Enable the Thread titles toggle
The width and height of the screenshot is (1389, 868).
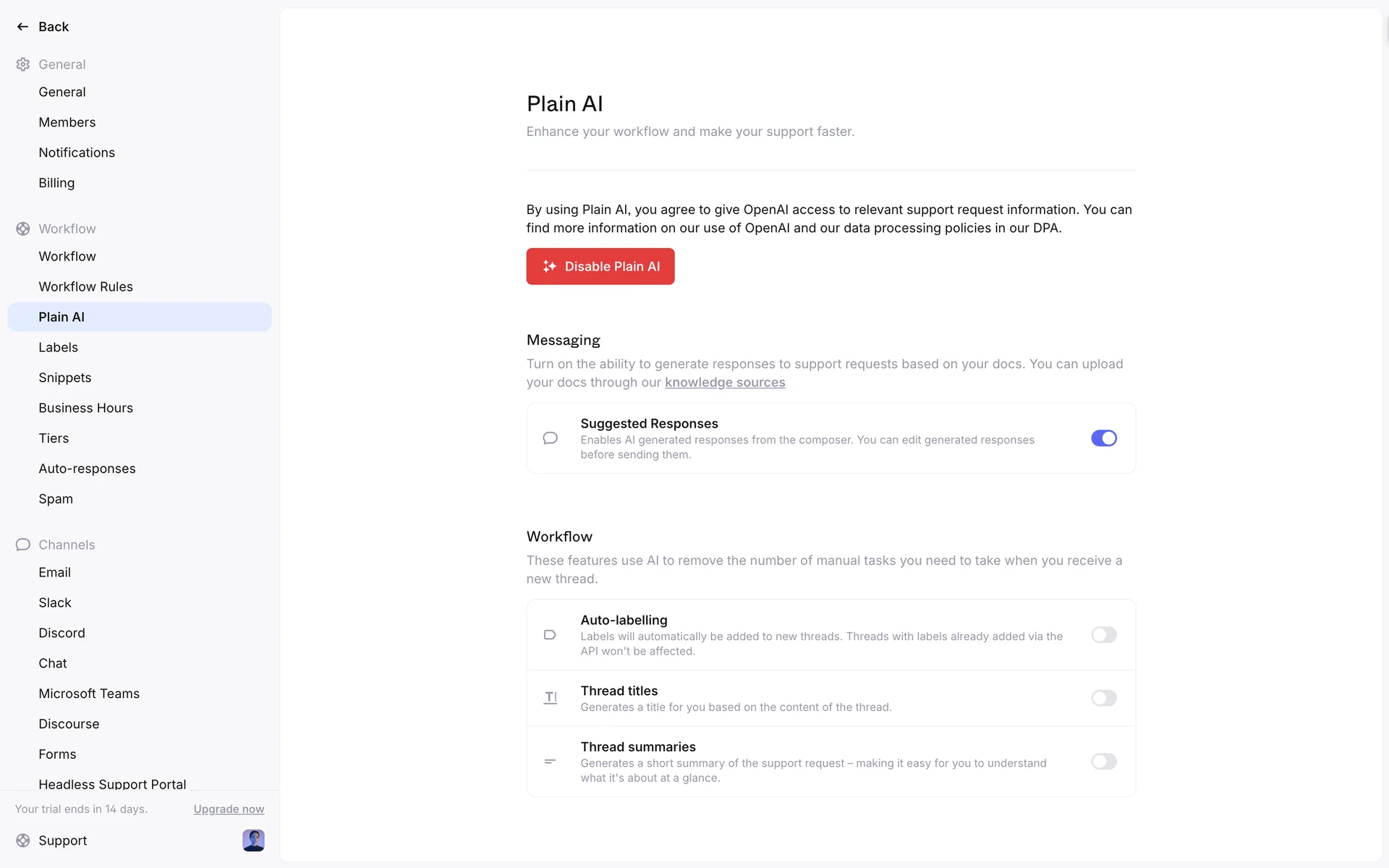[x=1104, y=698]
